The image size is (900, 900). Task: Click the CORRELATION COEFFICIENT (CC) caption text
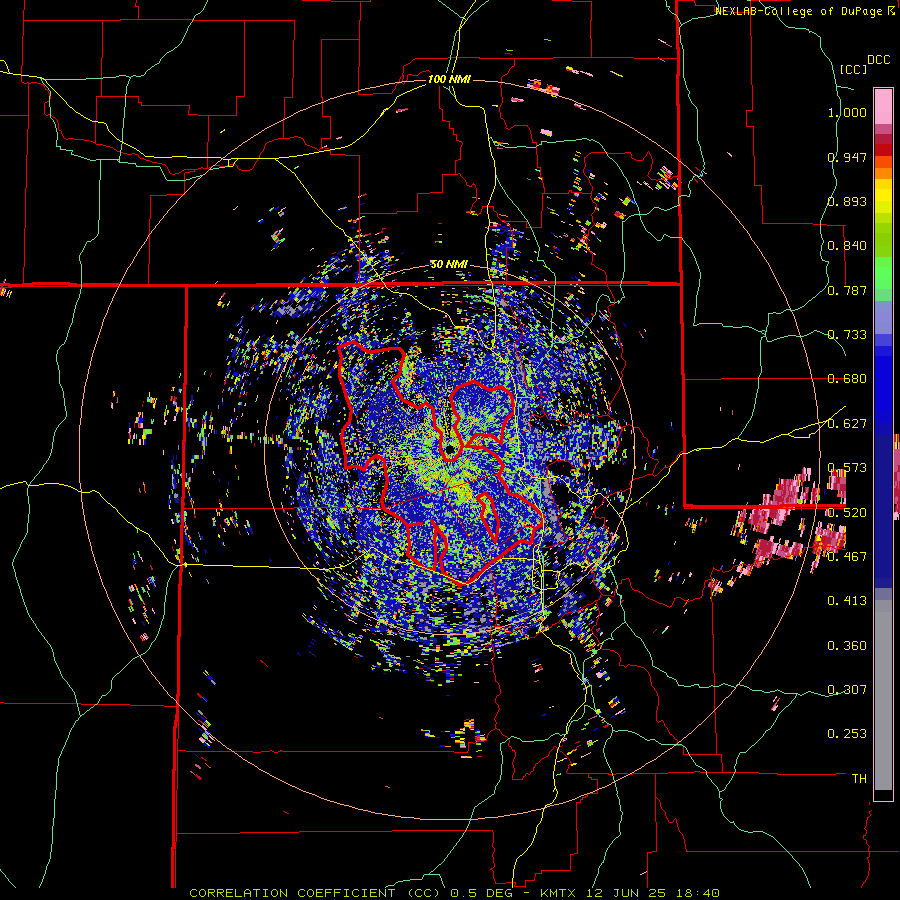coord(314,893)
